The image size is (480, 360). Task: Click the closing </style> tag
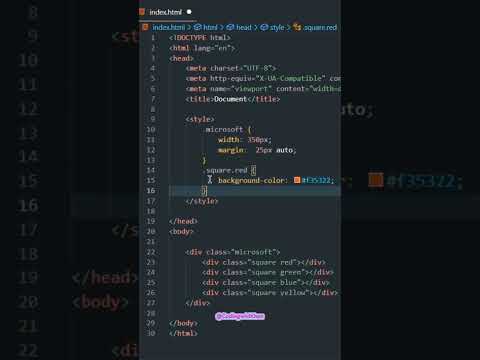pyautogui.click(x=202, y=201)
